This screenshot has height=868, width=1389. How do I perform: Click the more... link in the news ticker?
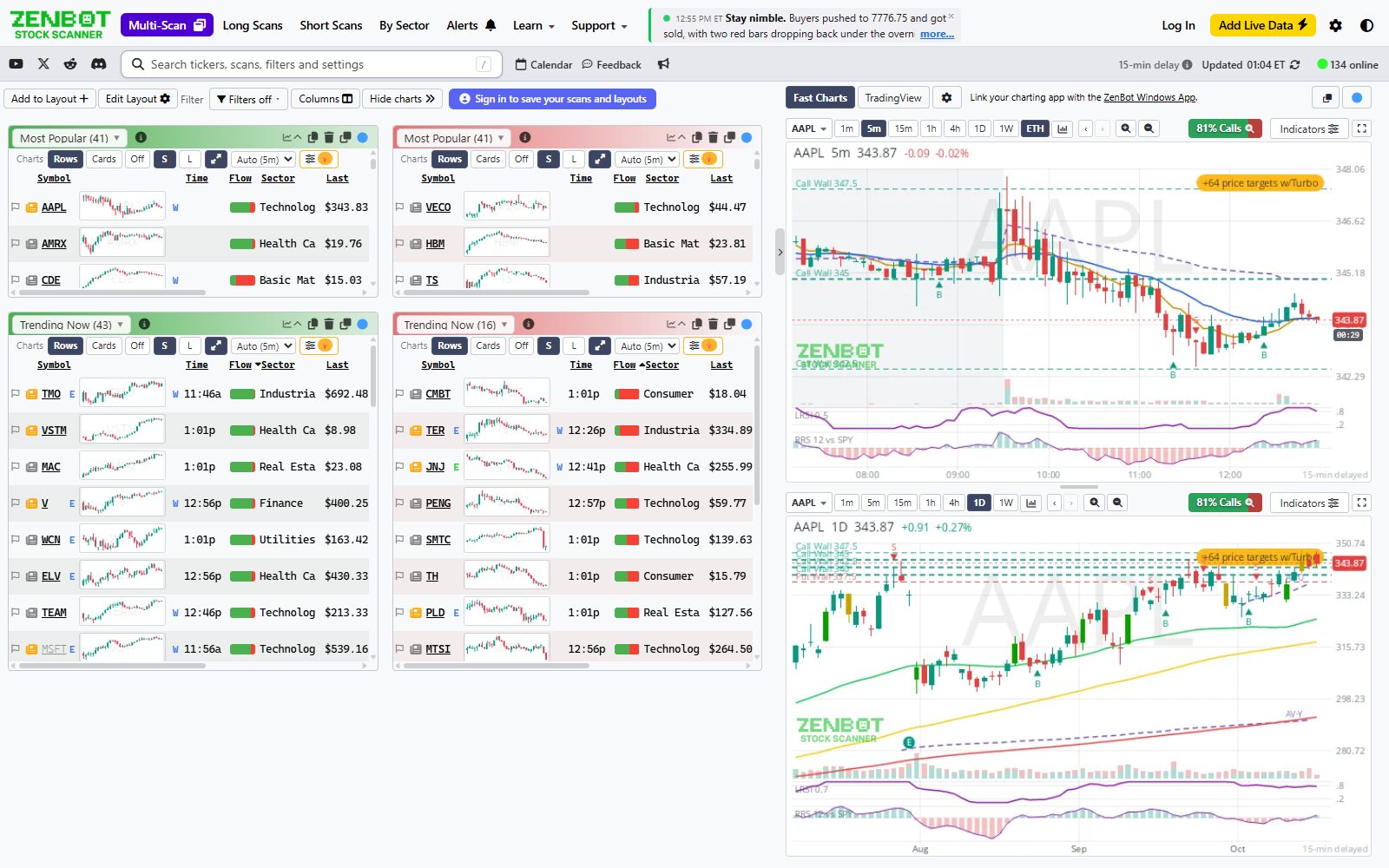click(x=937, y=34)
